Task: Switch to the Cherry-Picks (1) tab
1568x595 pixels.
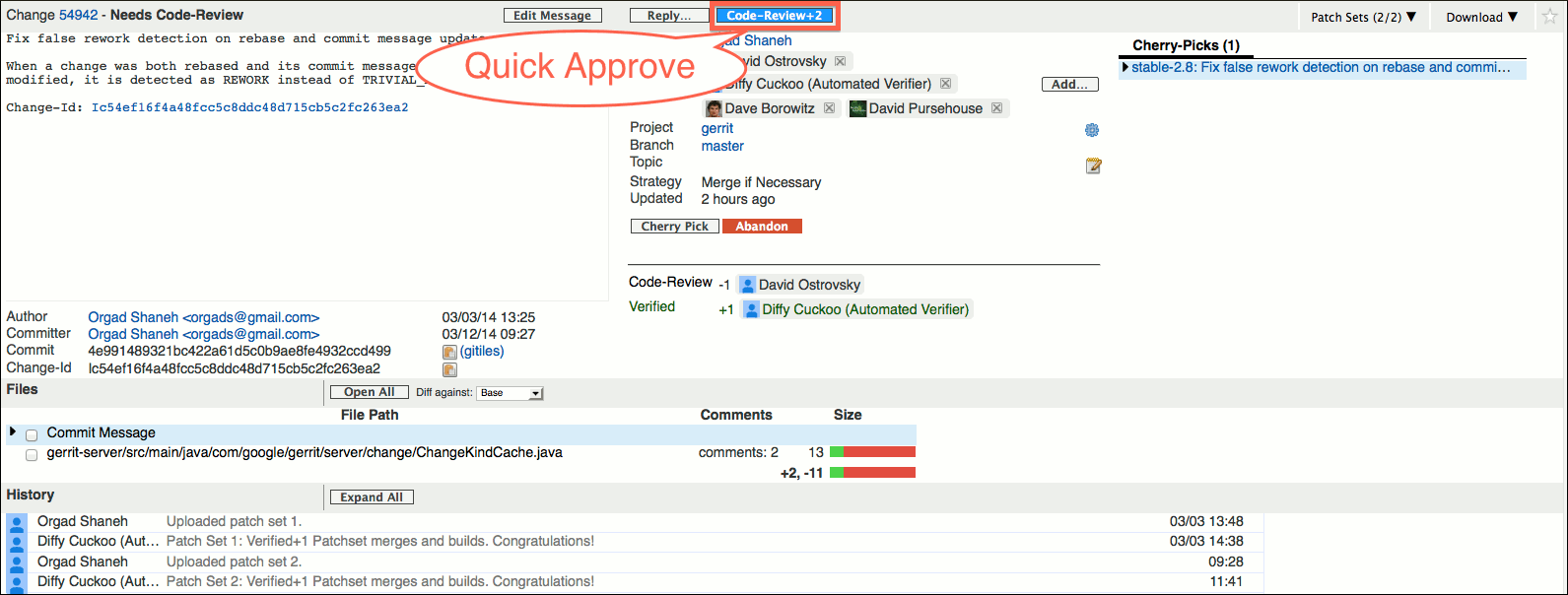Action: point(1186,45)
